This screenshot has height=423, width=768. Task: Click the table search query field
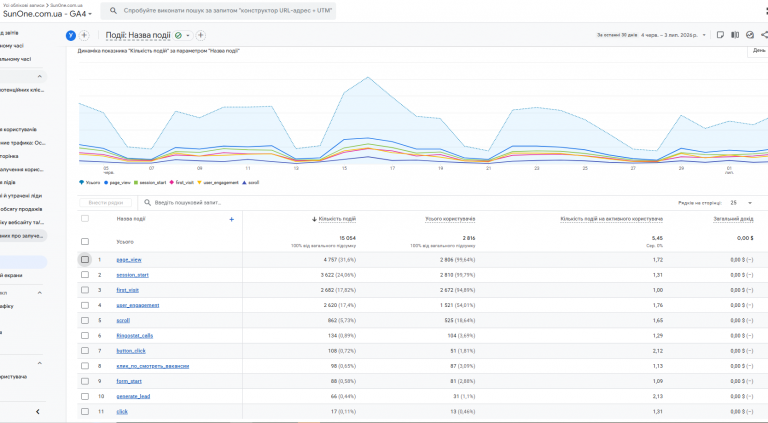(x=188, y=203)
